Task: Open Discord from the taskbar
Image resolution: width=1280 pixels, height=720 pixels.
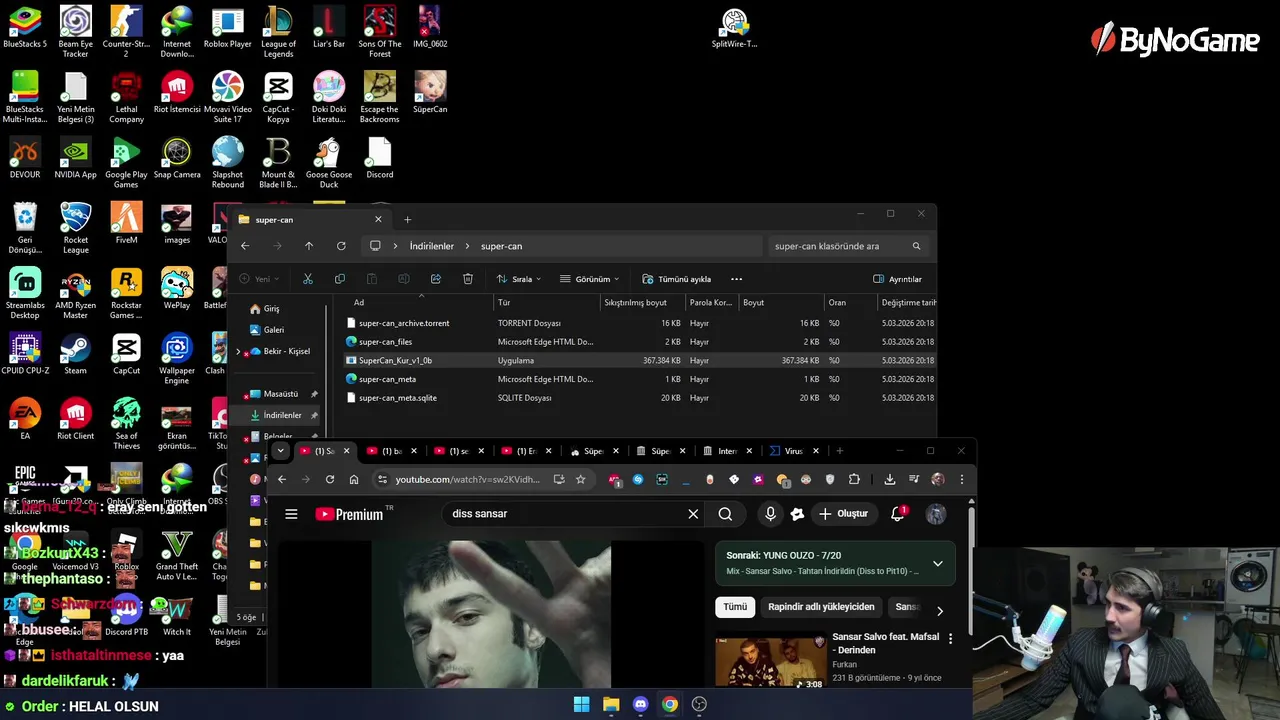Action: [640, 704]
